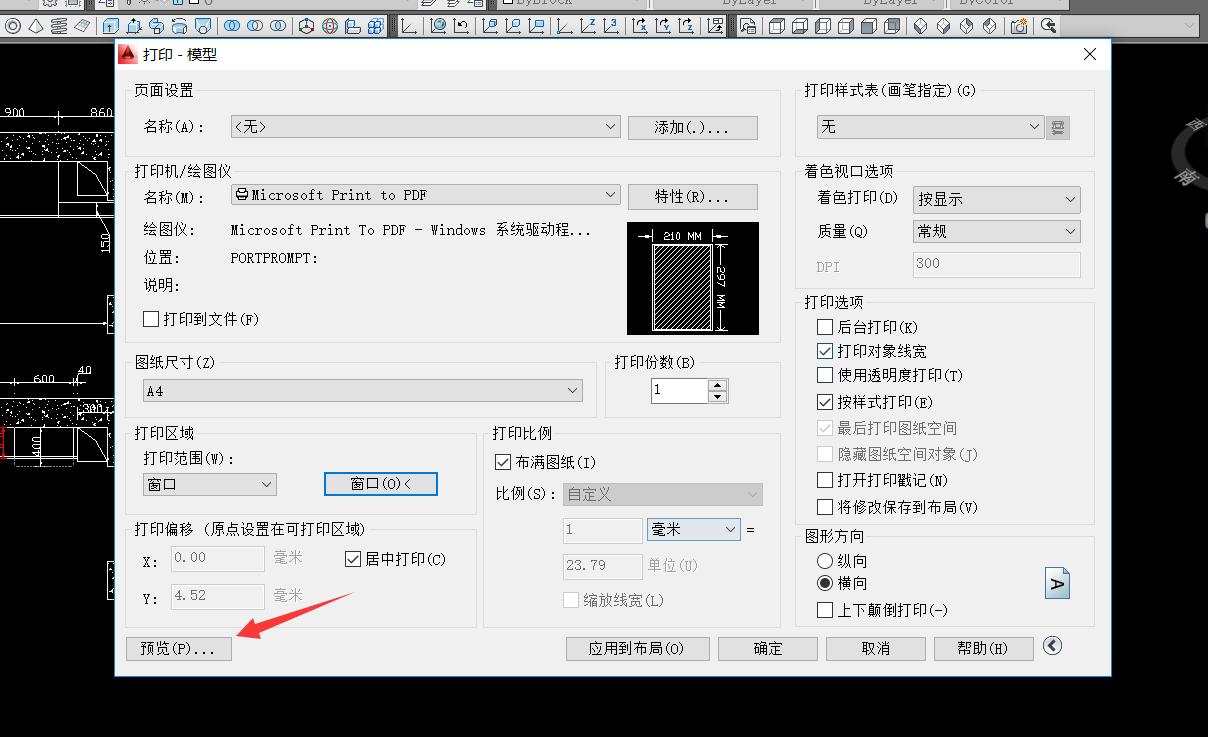Open 打印样式表 dropdown showing 无
Image resolution: width=1208 pixels, height=737 pixels.
click(931, 127)
